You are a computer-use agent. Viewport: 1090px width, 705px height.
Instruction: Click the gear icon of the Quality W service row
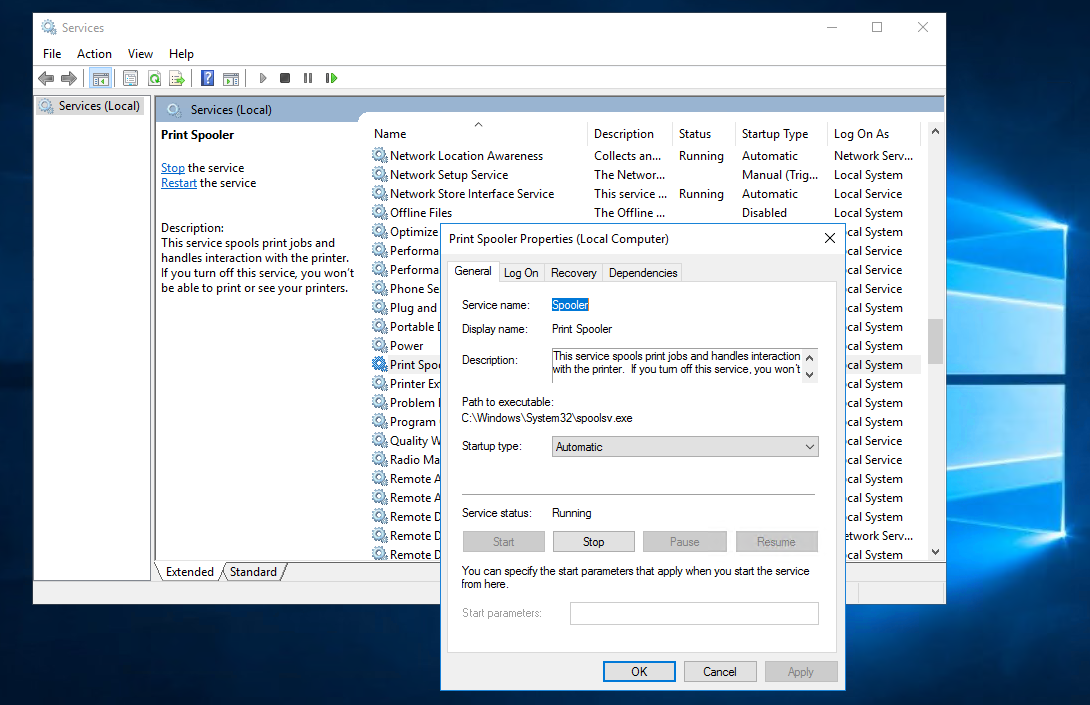[x=380, y=440]
